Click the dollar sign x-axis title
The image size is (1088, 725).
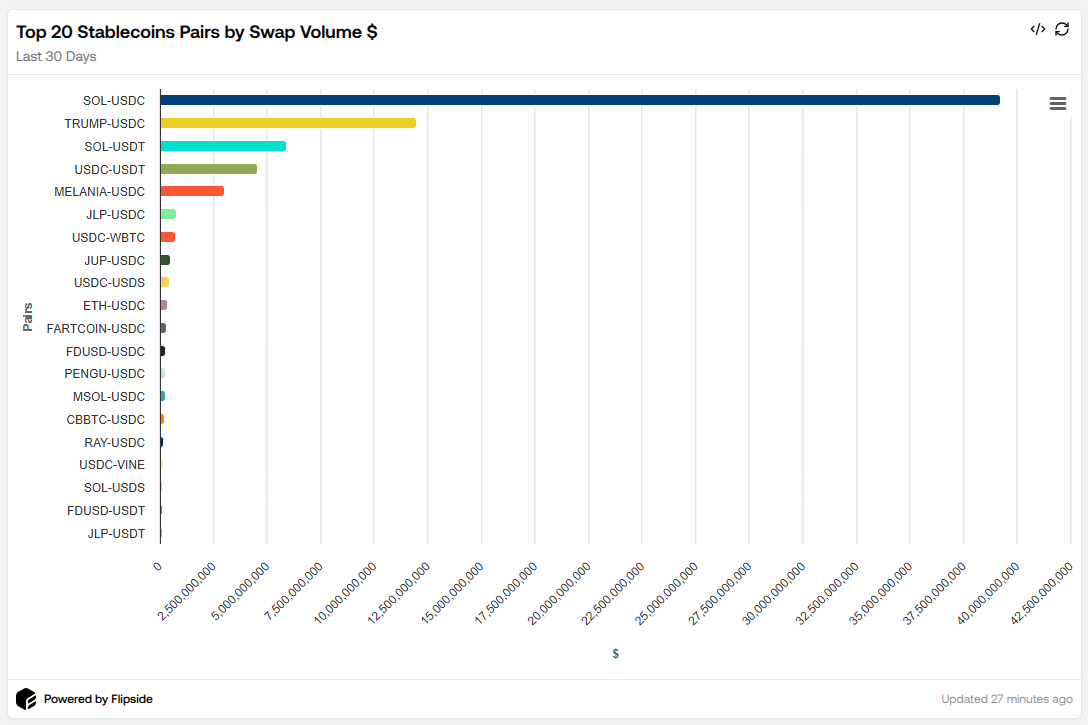pos(616,653)
